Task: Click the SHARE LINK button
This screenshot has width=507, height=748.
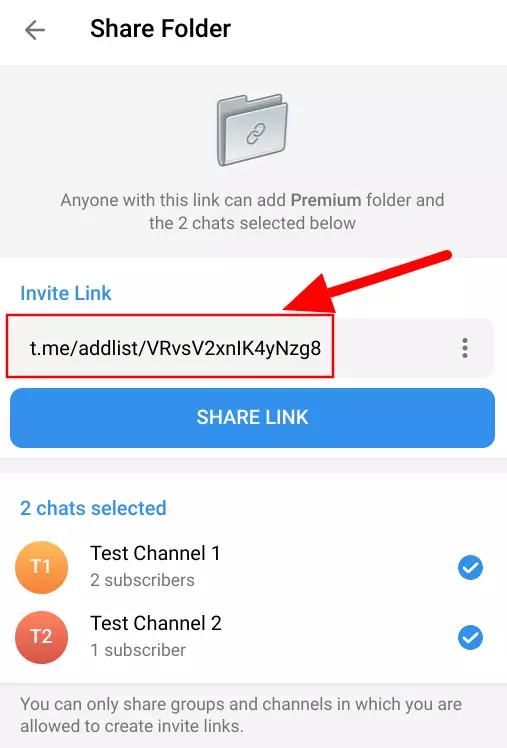Action: point(252,418)
